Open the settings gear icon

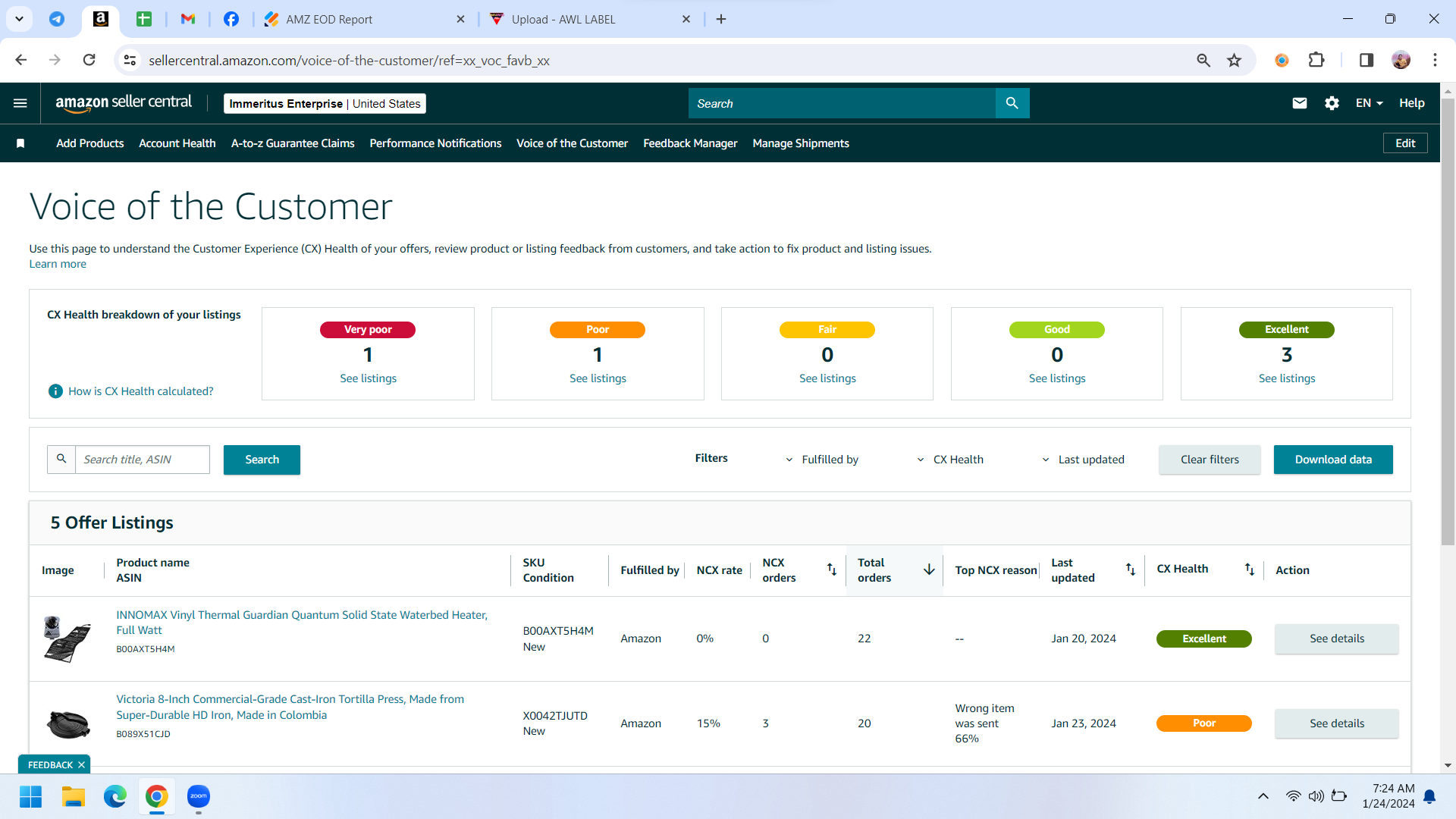[x=1332, y=103]
